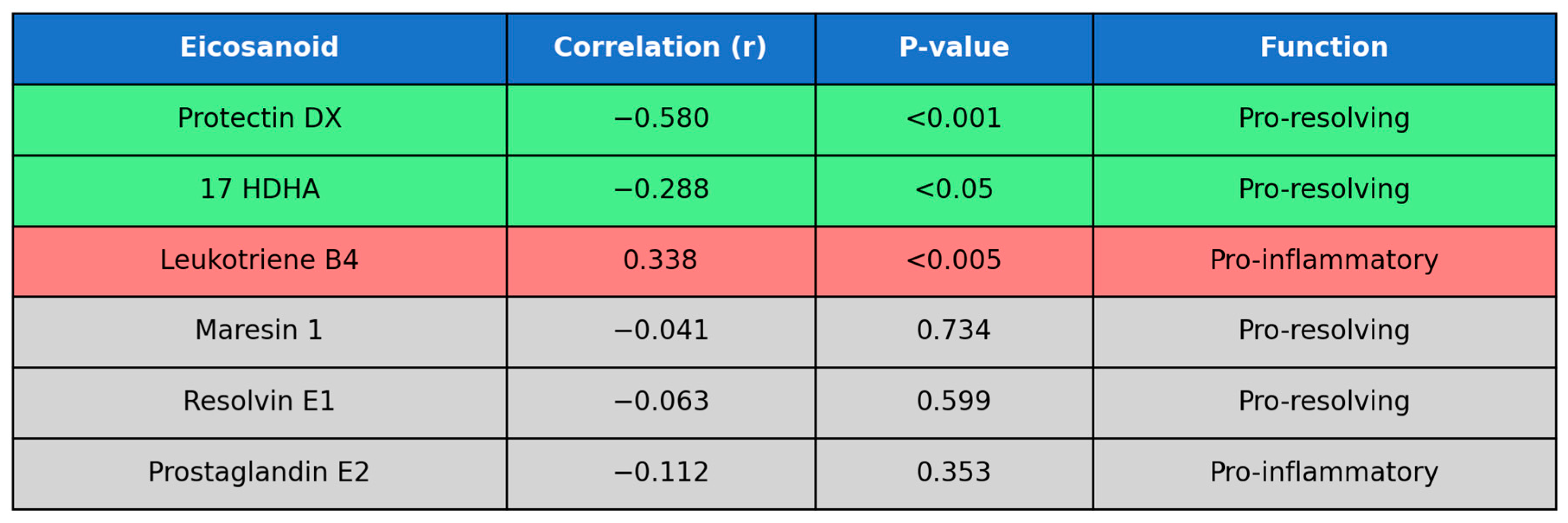Click the 0.734 p-value cell

(x=954, y=330)
